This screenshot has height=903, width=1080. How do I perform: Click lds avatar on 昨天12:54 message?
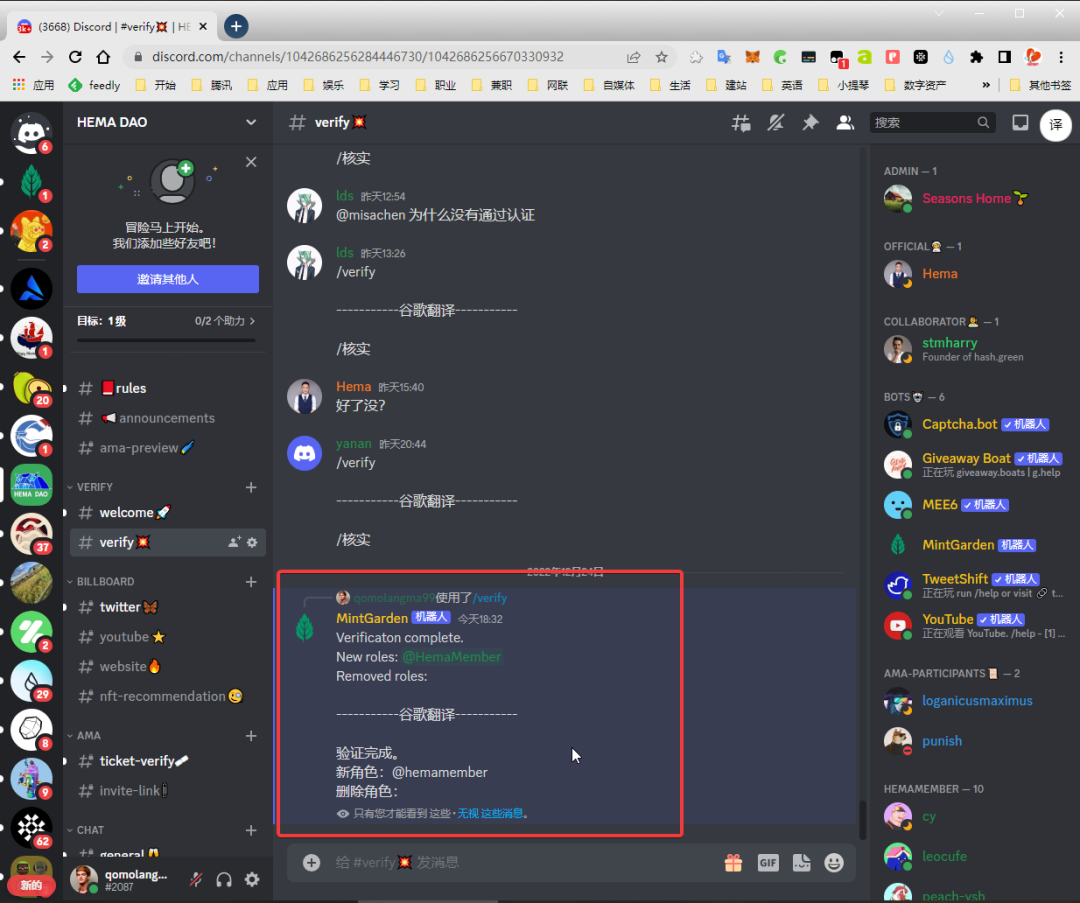[x=304, y=205]
